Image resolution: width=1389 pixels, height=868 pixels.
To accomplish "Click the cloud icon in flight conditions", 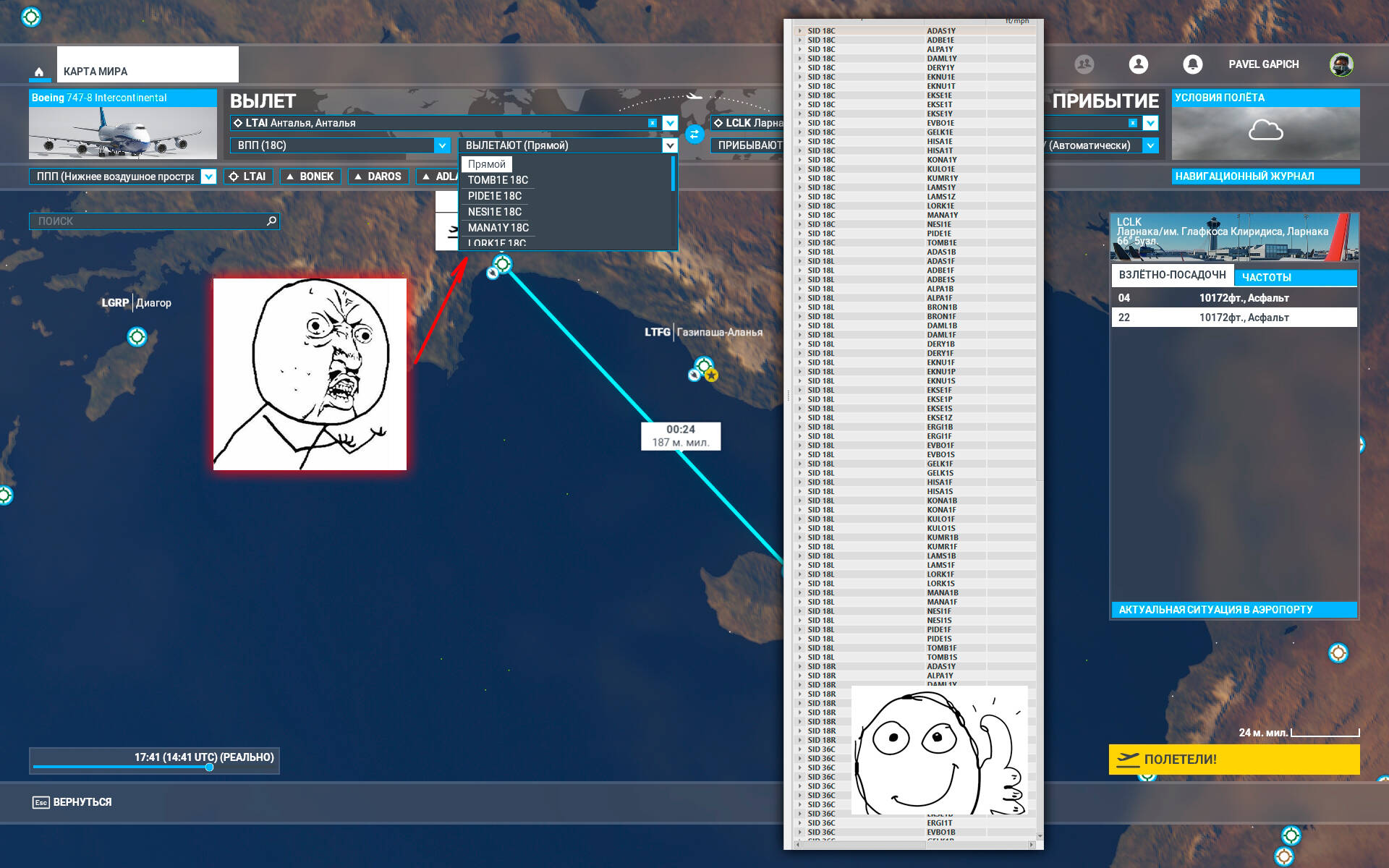I will pos(1265,131).
